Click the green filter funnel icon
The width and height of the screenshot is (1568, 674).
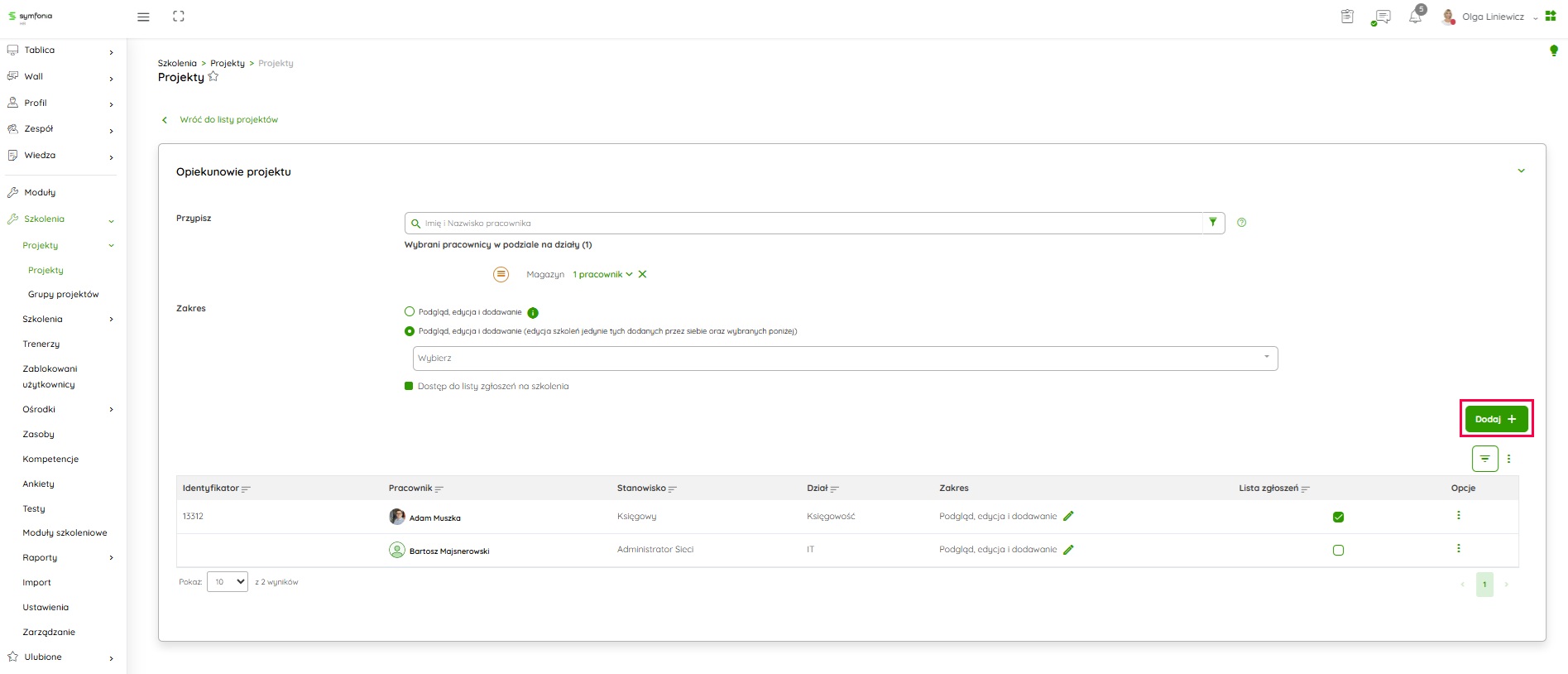[1213, 223]
